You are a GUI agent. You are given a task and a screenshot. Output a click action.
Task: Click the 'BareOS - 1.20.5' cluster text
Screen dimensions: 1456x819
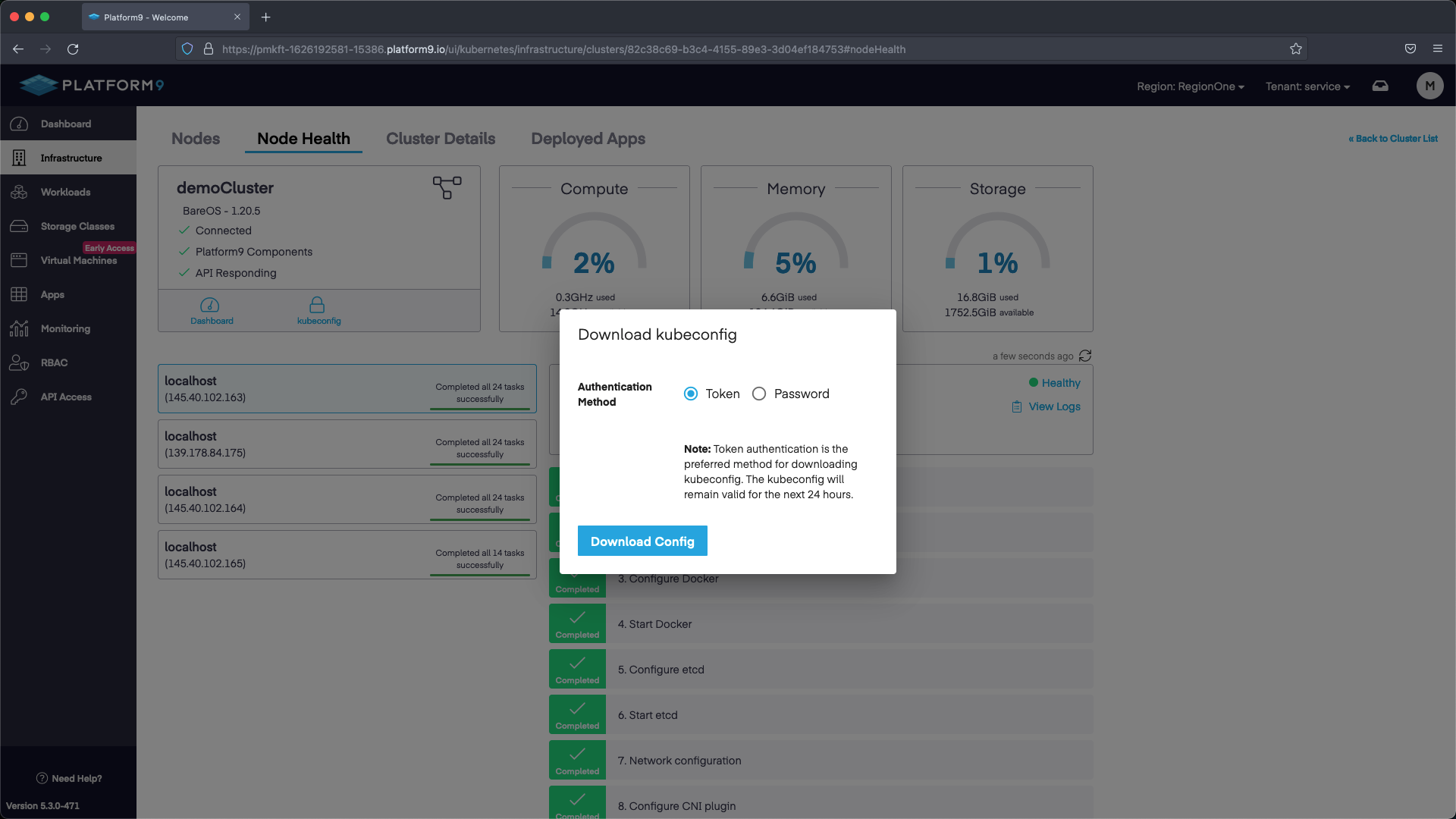(x=221, y=211)
